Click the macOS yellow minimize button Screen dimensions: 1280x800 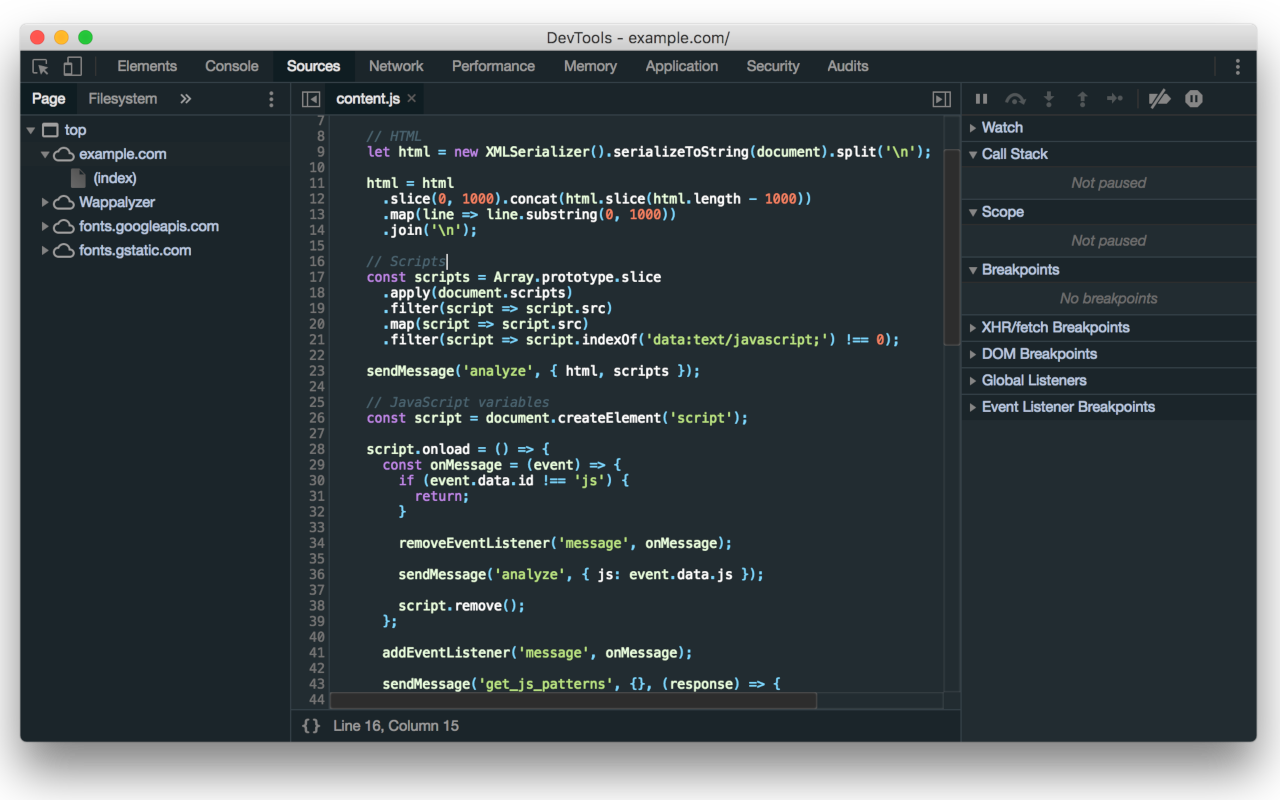62,37
